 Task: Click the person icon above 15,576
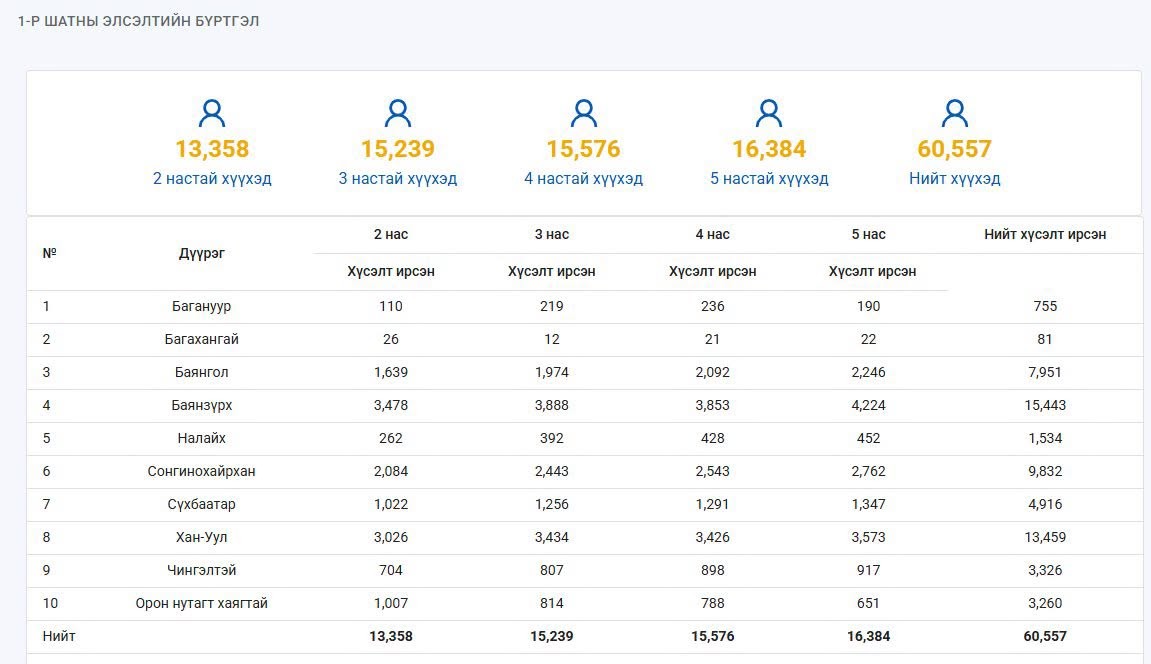click(x=584, y=114)
